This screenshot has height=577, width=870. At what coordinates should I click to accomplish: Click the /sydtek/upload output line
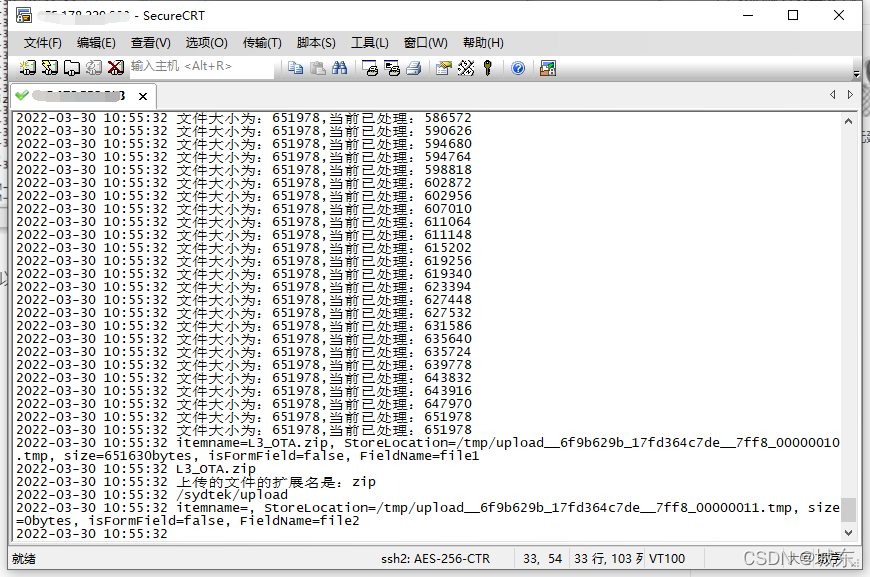point(152,495)
